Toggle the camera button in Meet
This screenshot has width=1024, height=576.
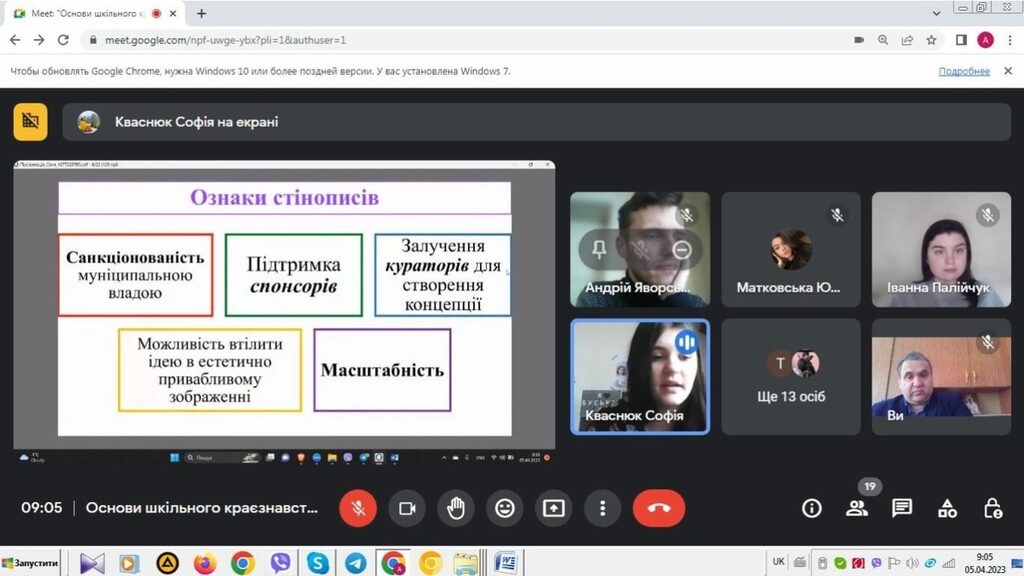407,508
